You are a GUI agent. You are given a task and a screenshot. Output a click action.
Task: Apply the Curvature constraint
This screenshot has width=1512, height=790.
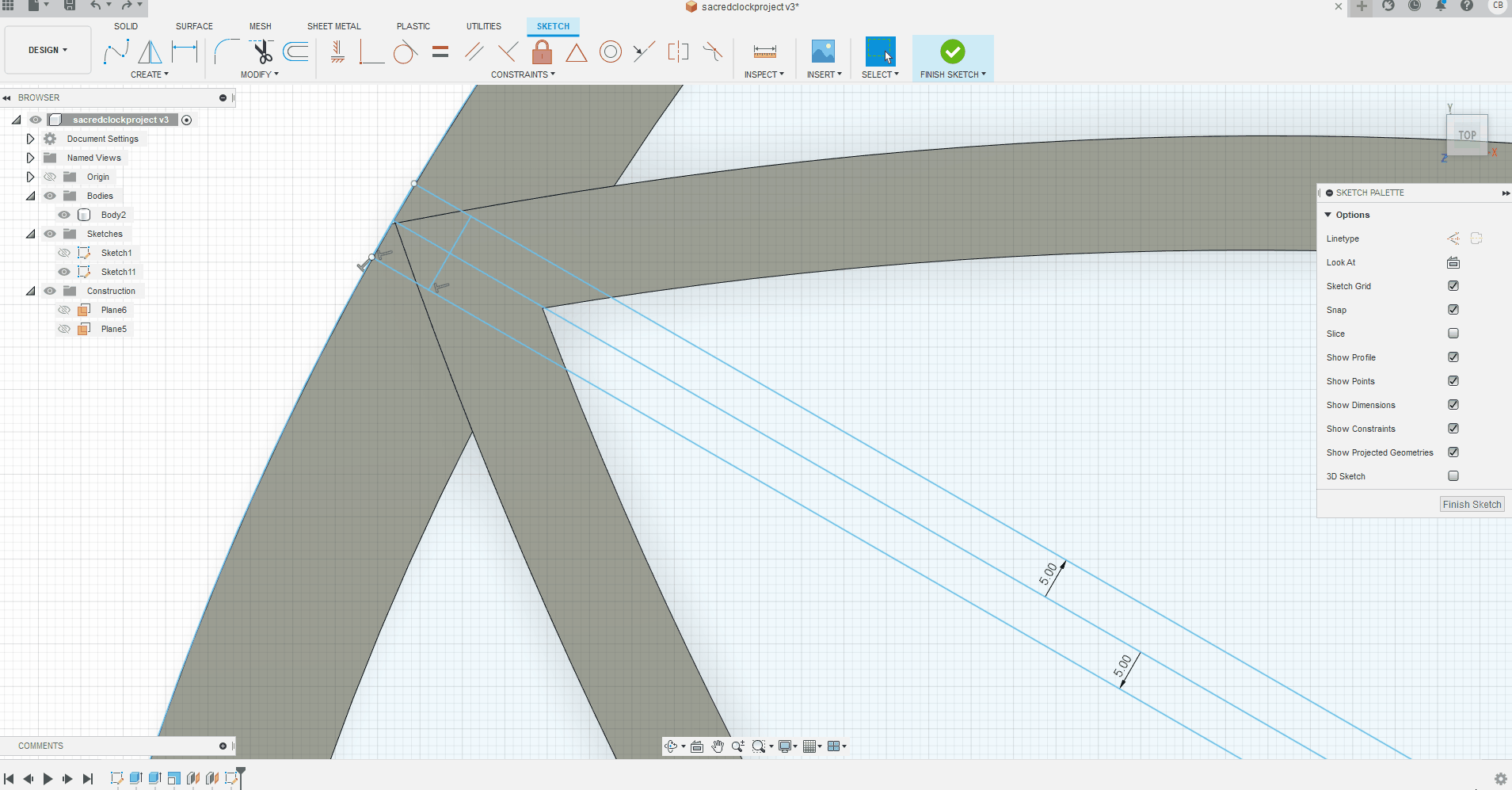pos(713,52)
